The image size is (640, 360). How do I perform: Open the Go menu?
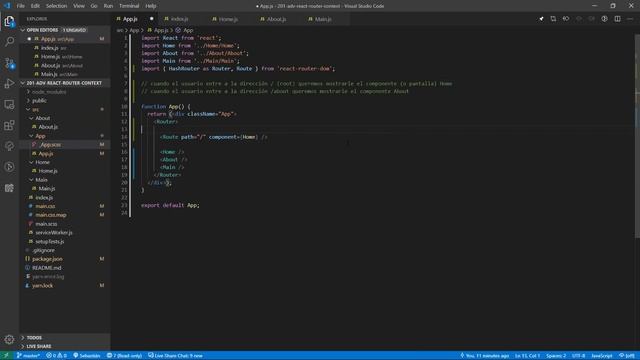(94, 6)
